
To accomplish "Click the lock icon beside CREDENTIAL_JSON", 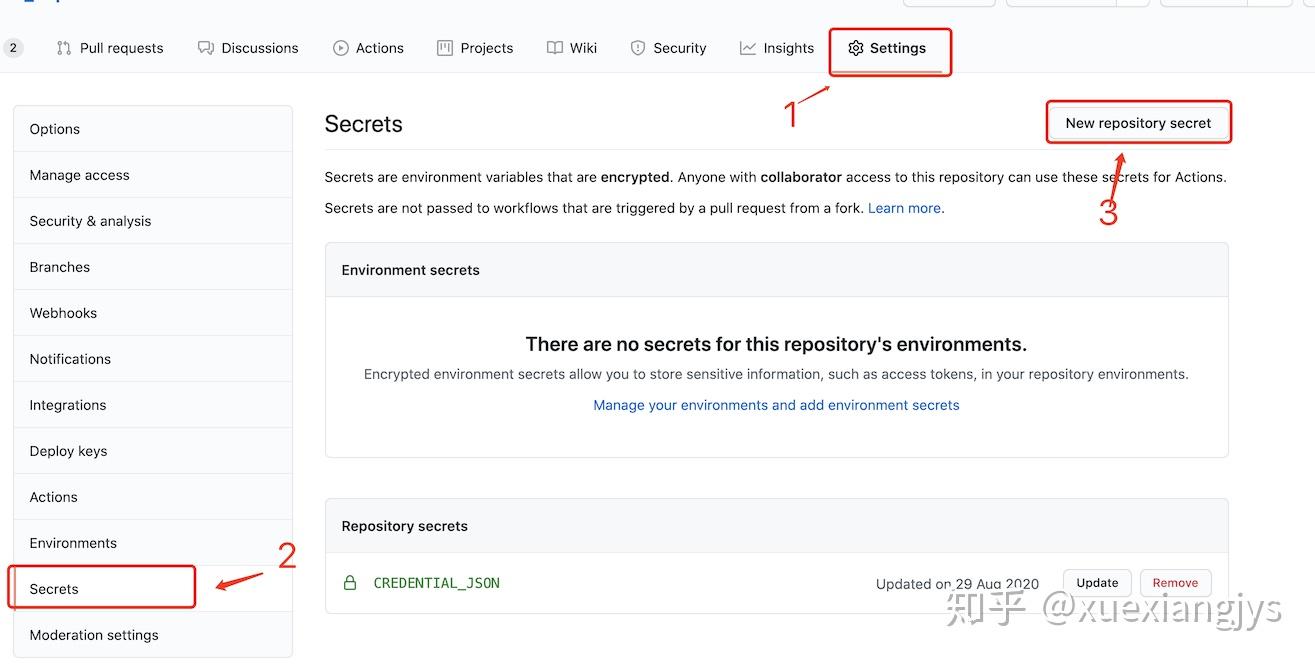I will [x=350, y=583].
